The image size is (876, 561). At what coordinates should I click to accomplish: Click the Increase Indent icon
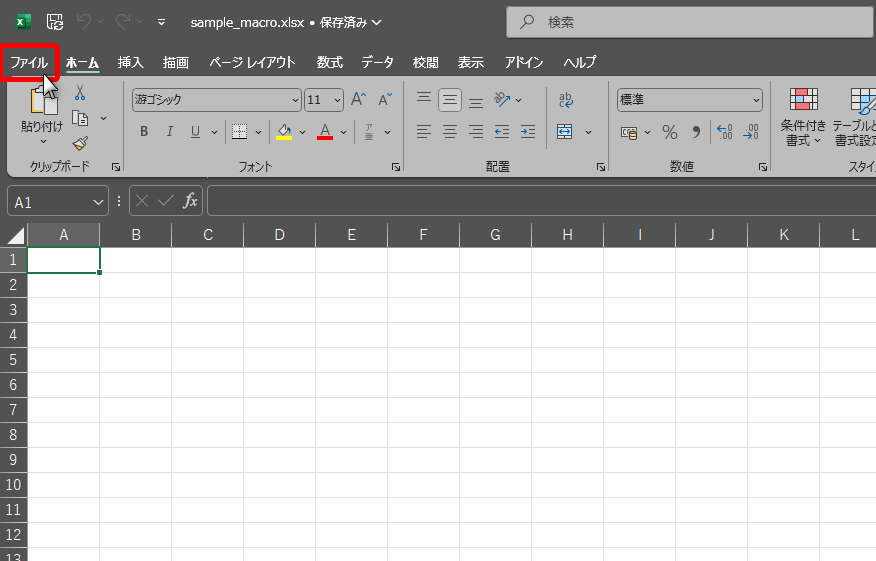pos(527,132)
